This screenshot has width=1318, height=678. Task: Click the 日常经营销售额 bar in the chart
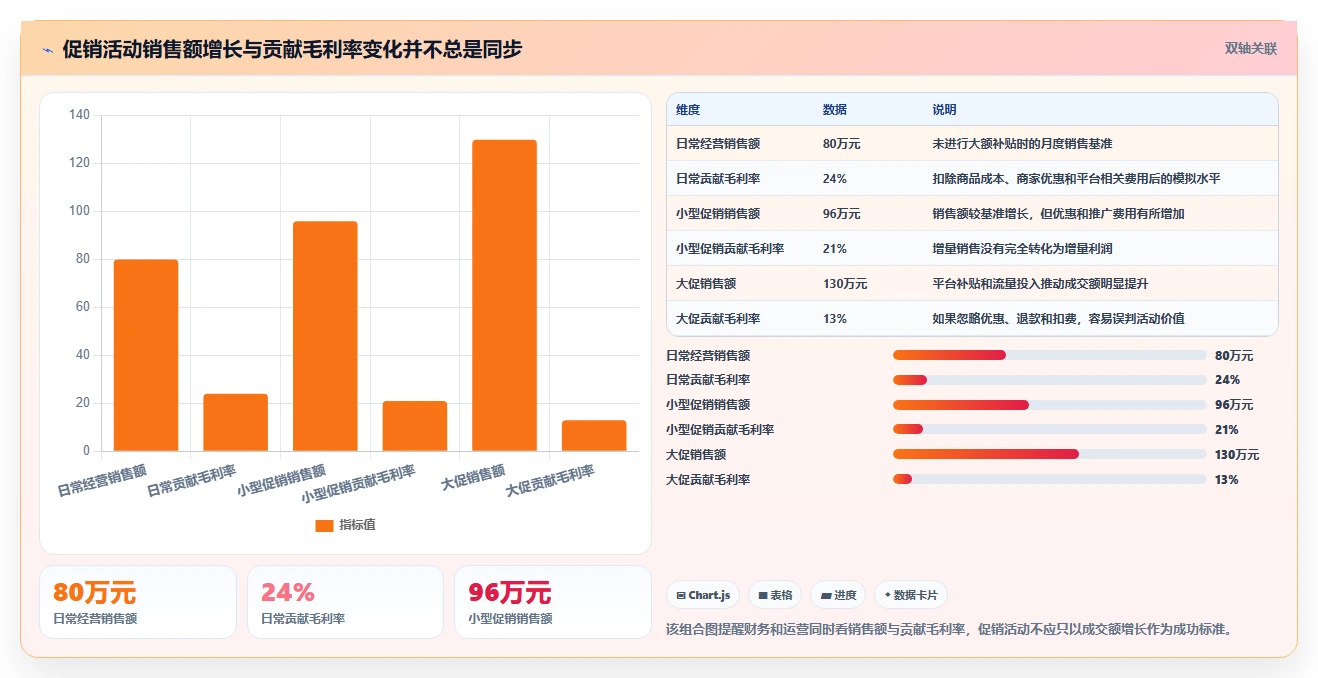pyautogui.click(x=146, y=355)
